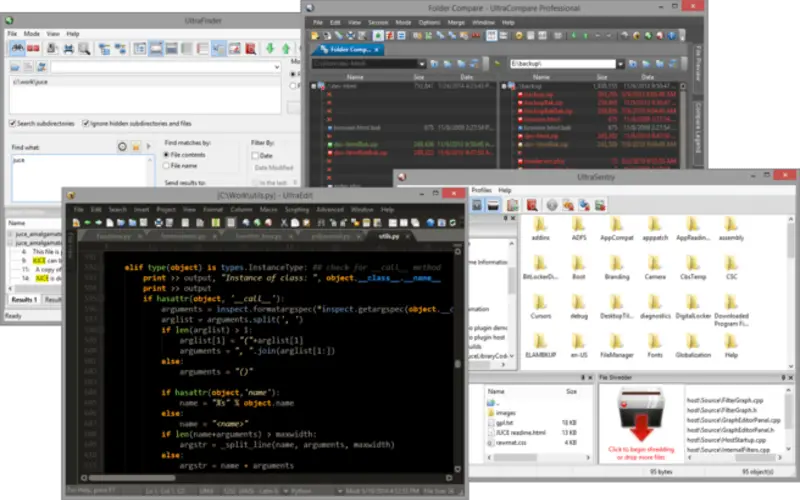Click the gold circle icon in UltraCompare toolbar
The image size is (800, 500).
point(519,35)
